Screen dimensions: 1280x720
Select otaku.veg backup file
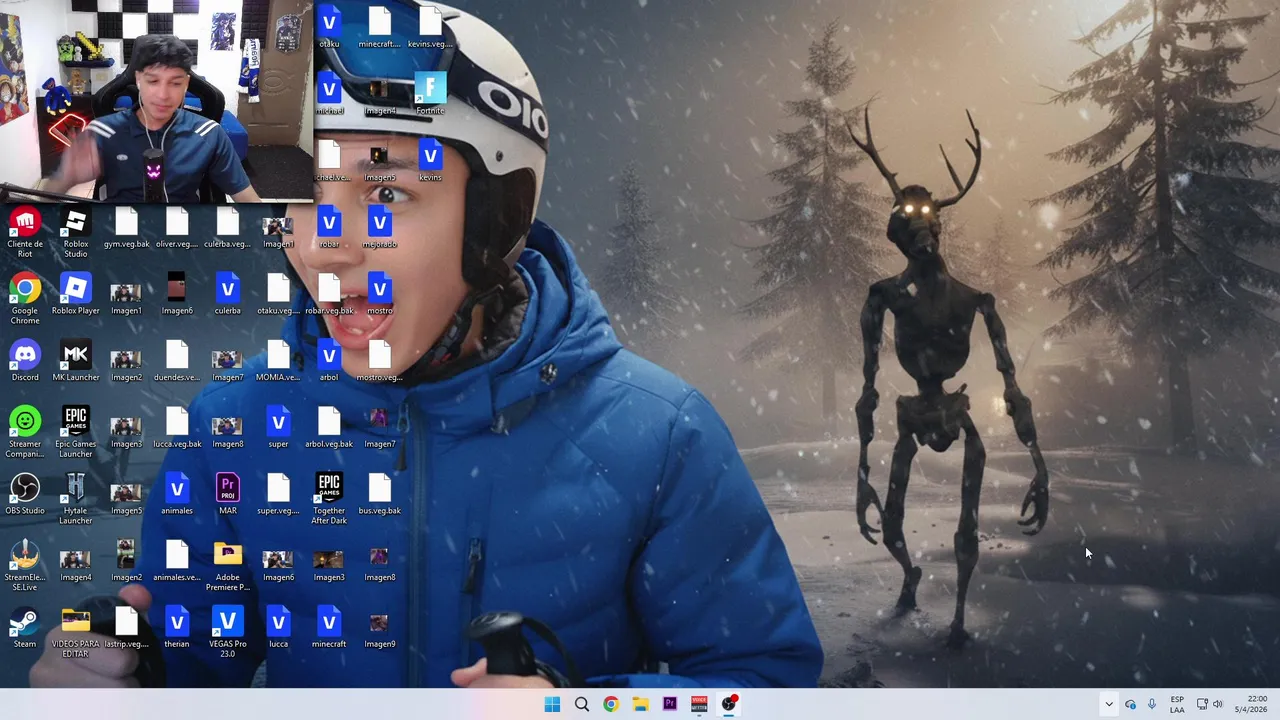(x=278, y=295)
